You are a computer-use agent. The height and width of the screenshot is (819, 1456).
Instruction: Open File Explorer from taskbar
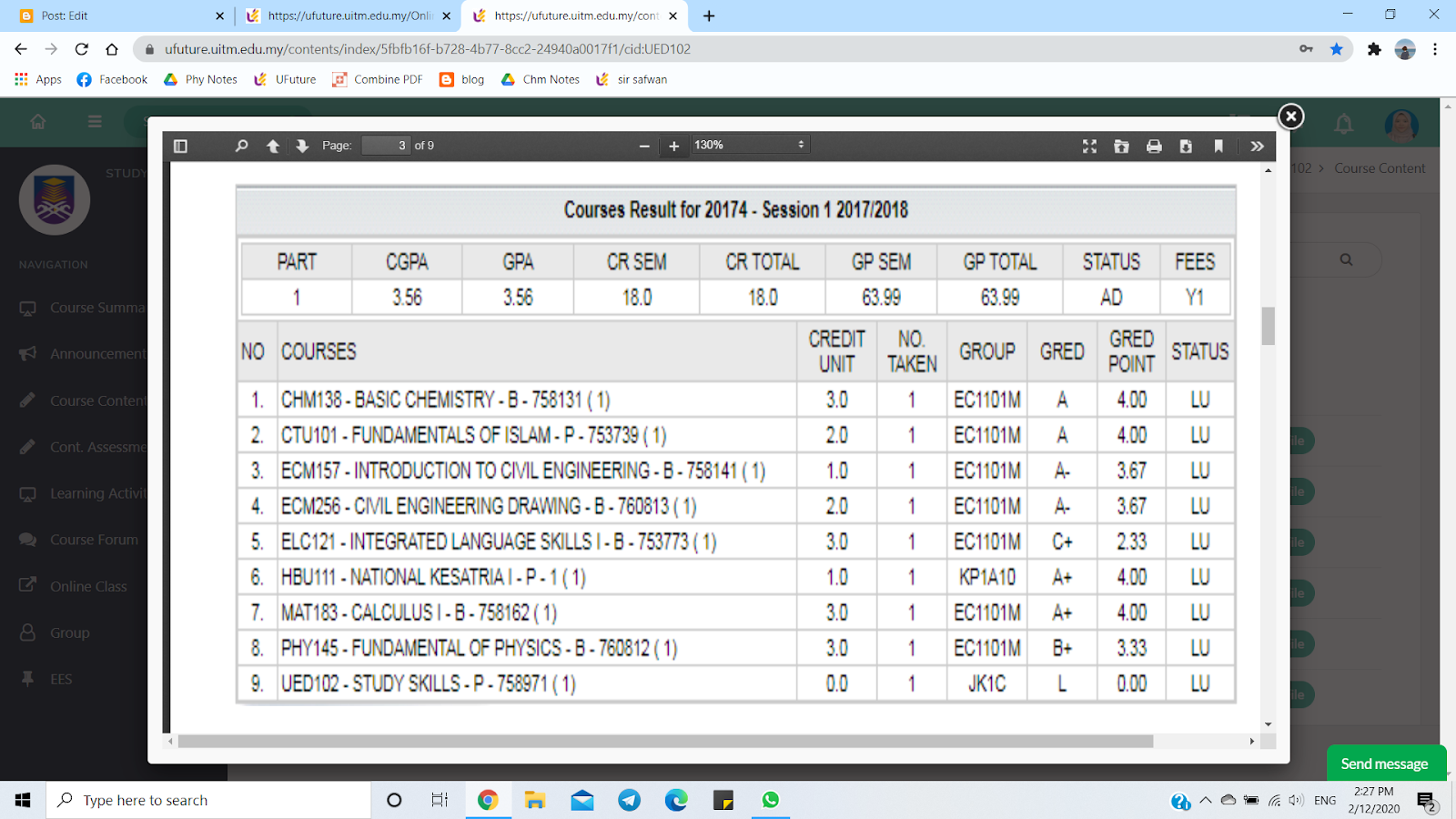(x=534, y=800)
